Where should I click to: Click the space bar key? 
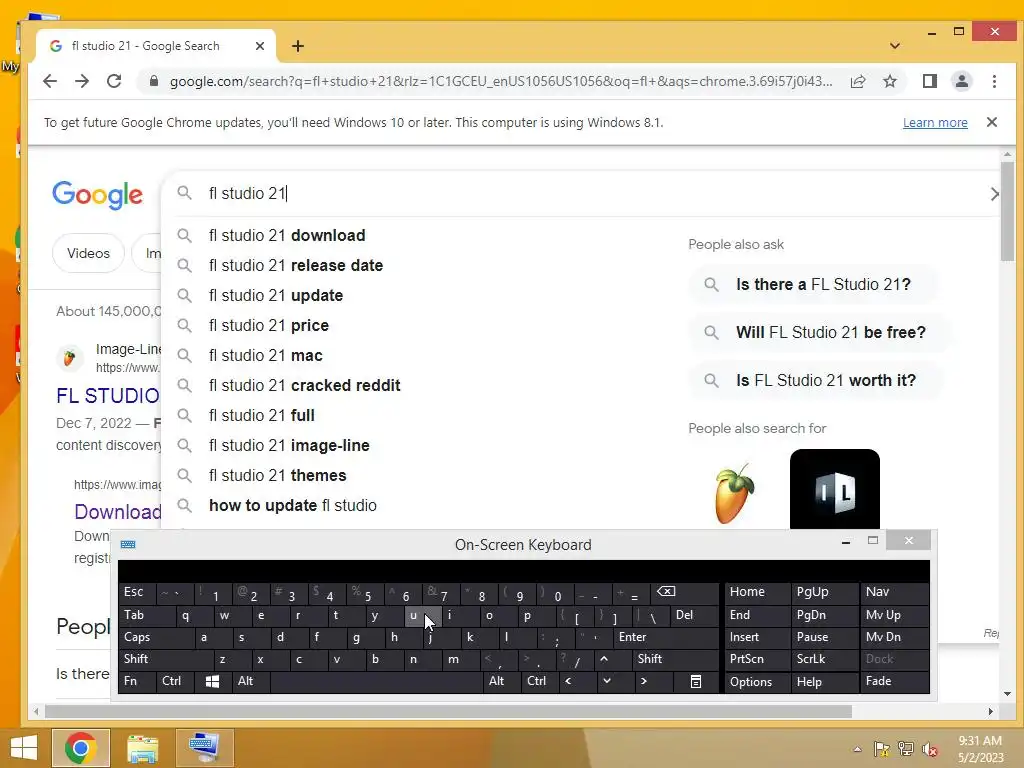click(x=376, y=681)
